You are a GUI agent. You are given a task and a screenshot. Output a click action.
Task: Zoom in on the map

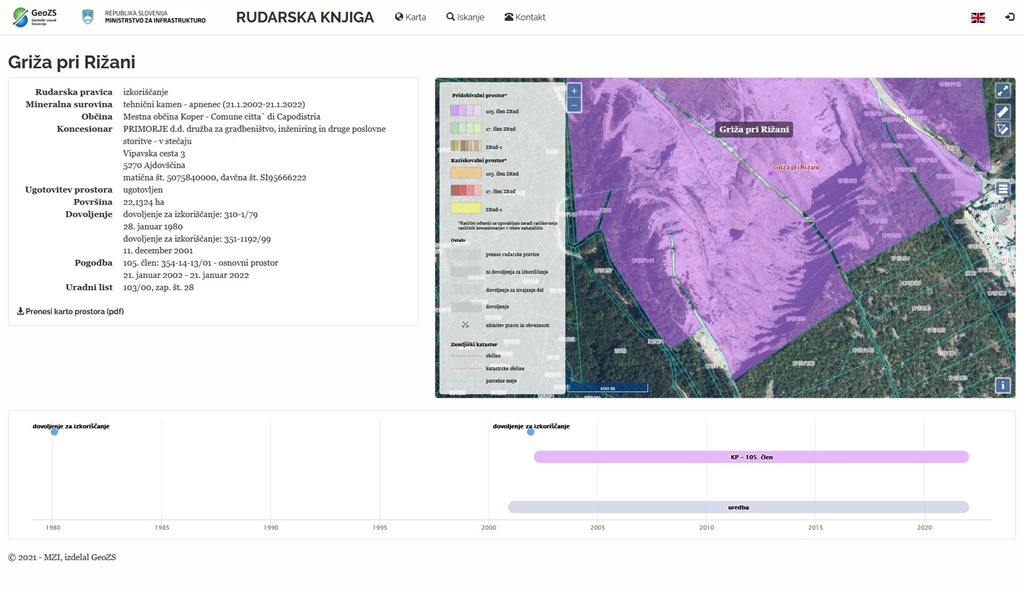(x=574, y=90)
